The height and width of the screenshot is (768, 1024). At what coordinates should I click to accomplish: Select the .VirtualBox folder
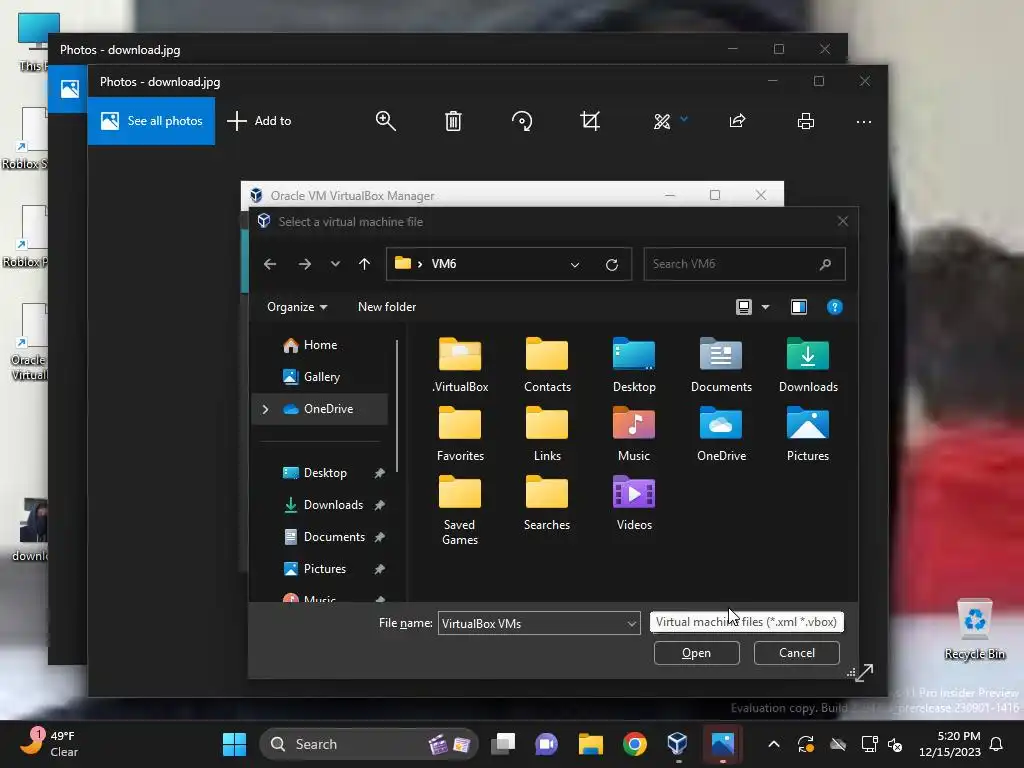tap(460, 364)
